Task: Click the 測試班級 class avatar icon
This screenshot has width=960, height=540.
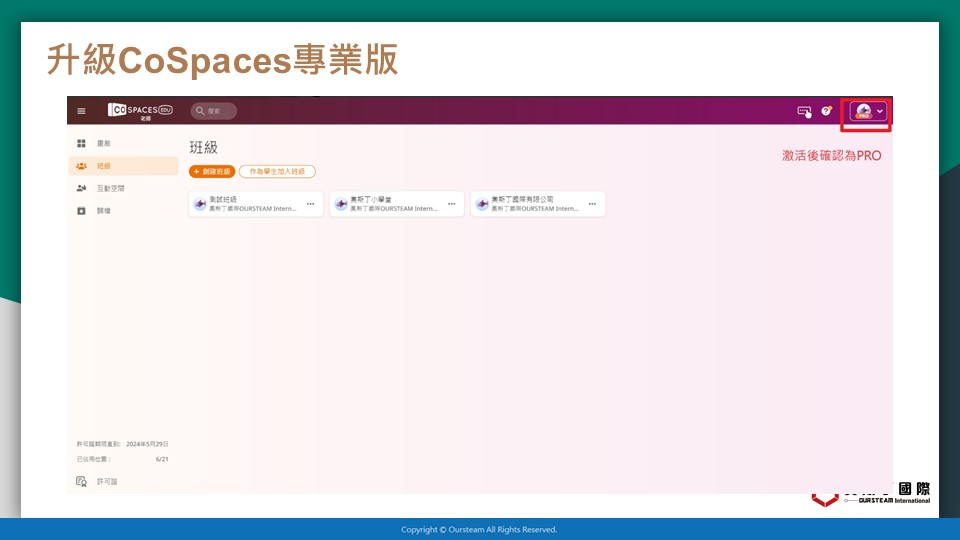Action: click(200, 204)
